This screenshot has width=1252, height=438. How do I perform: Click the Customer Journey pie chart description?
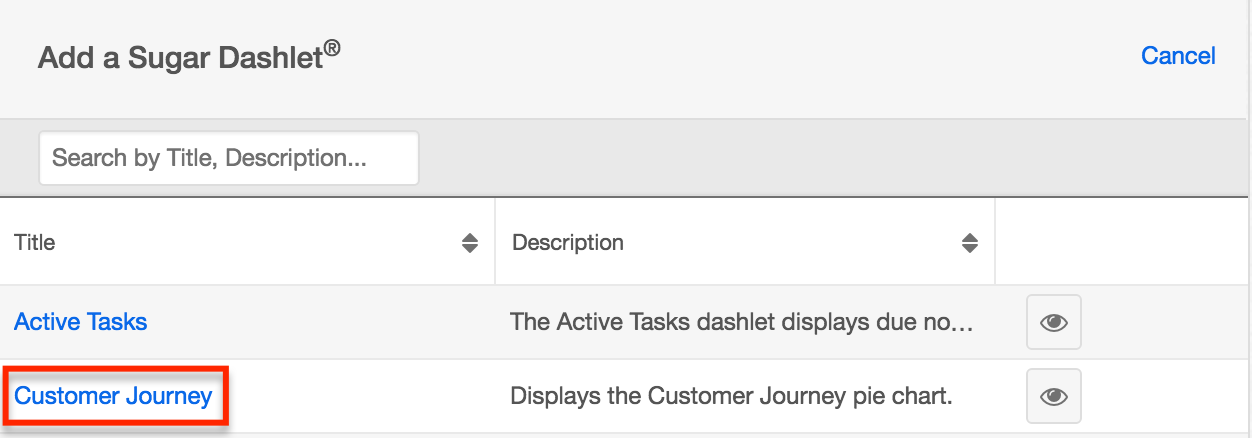tap(730, 396)
